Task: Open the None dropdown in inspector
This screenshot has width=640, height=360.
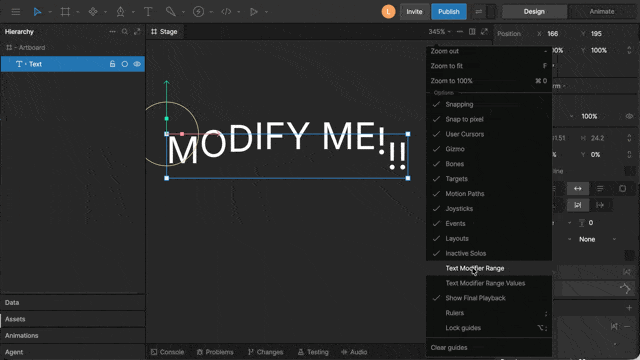Action: click(597, 239)
